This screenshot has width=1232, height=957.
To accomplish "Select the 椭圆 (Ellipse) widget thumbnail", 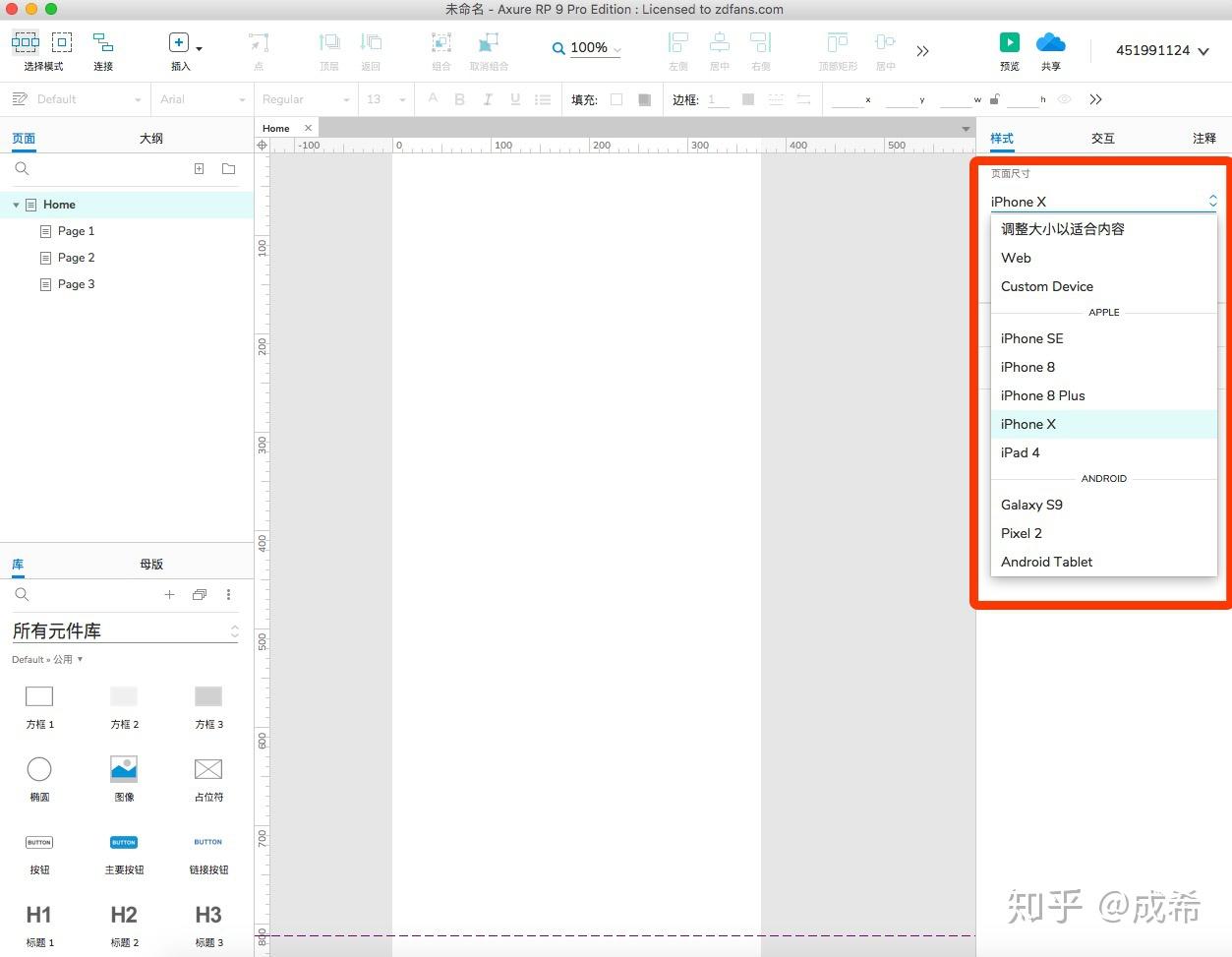I will (x=39, y=770).
